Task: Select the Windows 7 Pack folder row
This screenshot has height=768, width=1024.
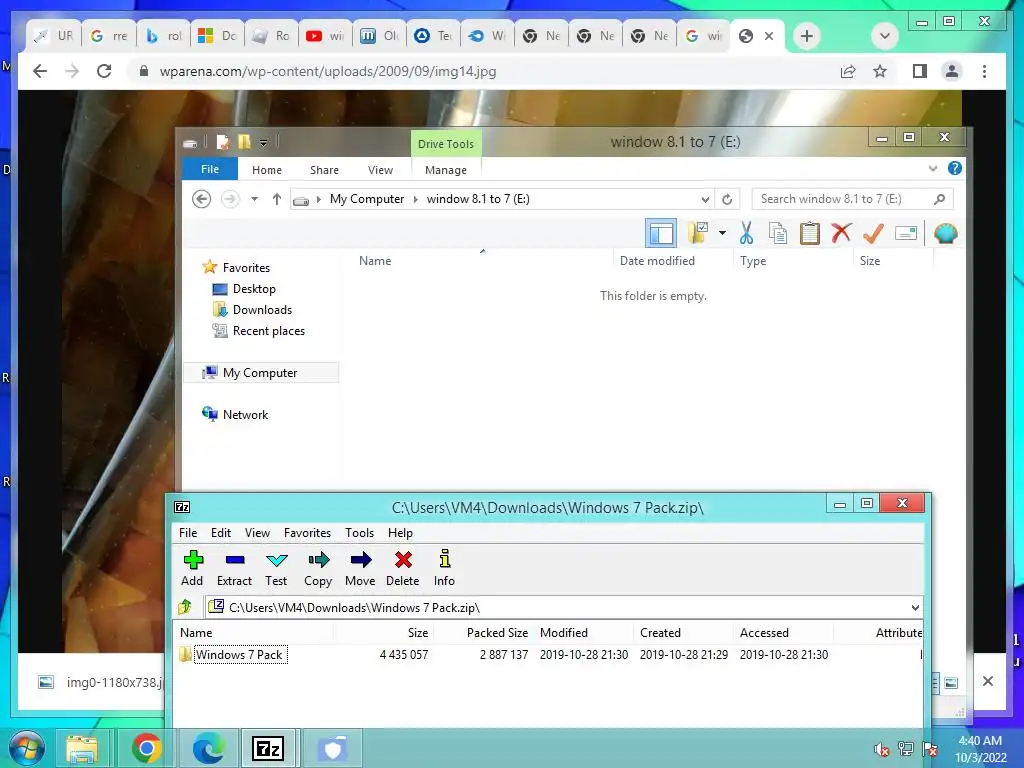Action: [549, 654]
